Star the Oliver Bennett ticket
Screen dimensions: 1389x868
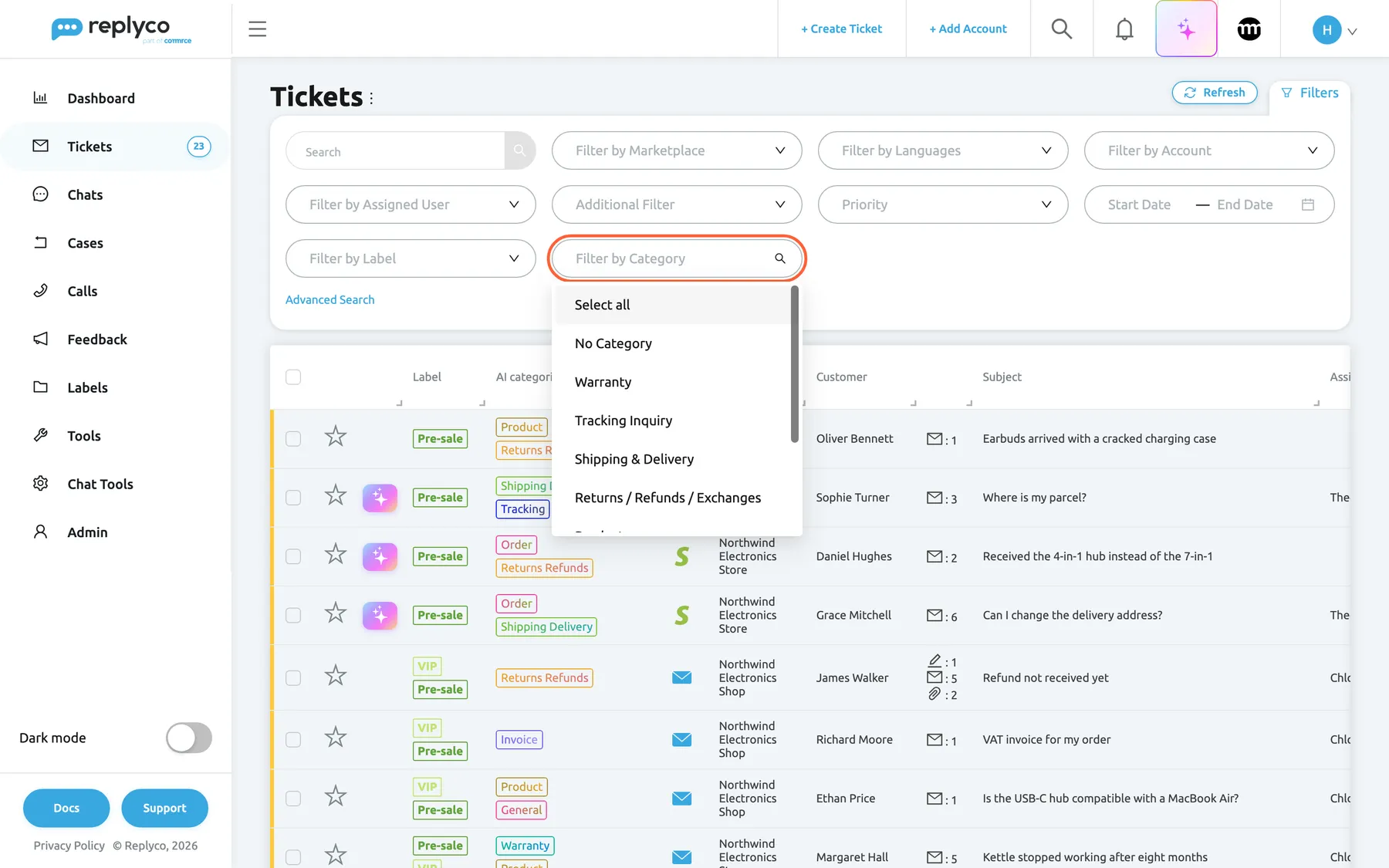coord(335,437)
